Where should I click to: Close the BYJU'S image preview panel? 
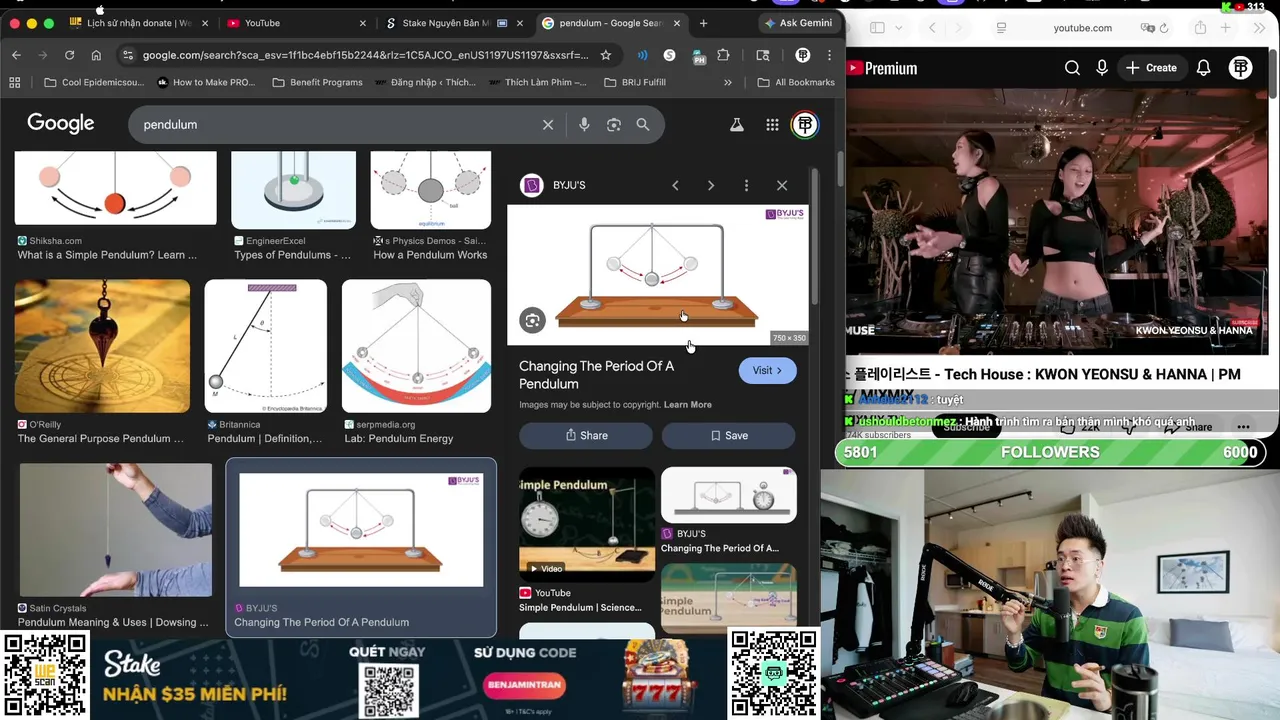coord(782,185)
